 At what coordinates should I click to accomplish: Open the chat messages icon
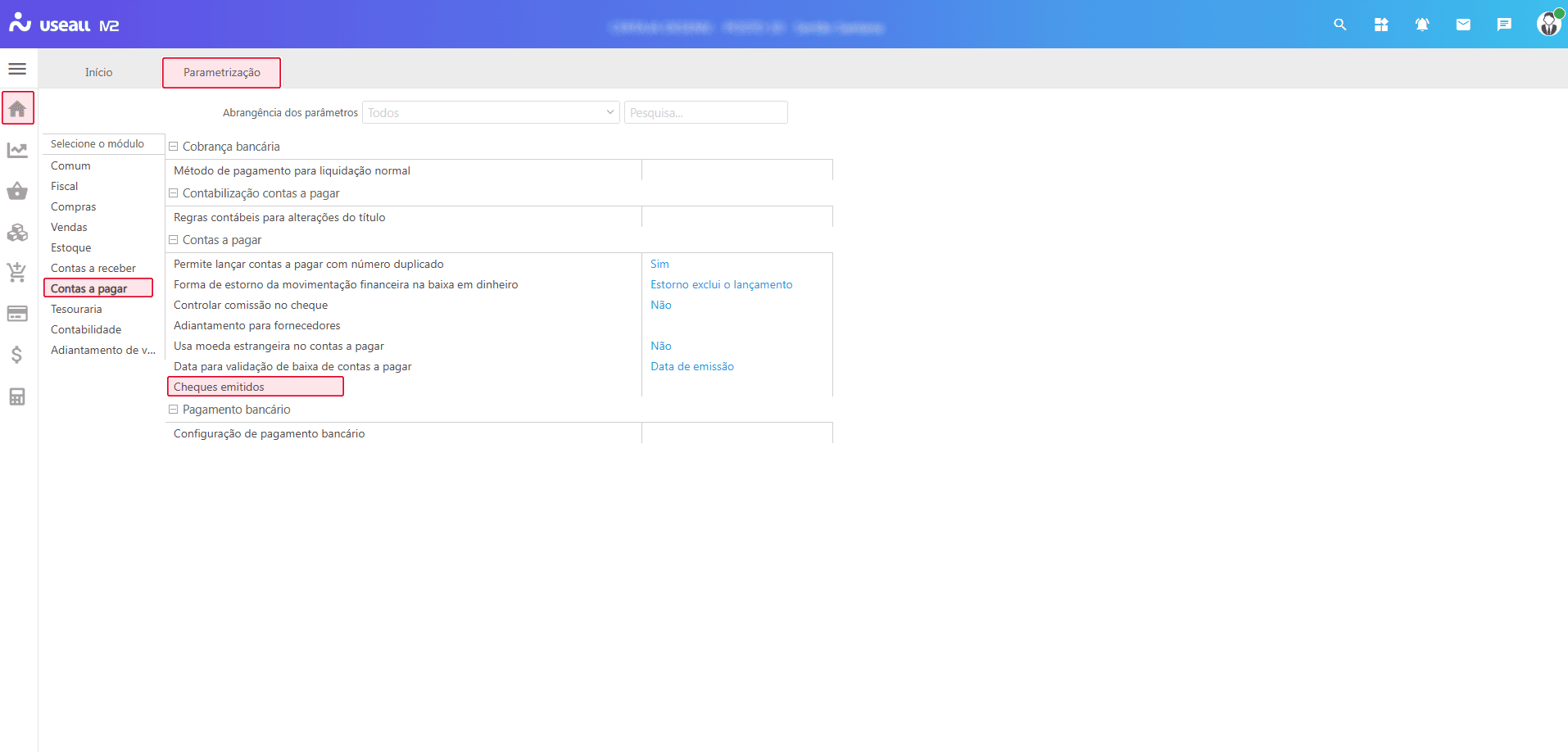click(1504, 25)
